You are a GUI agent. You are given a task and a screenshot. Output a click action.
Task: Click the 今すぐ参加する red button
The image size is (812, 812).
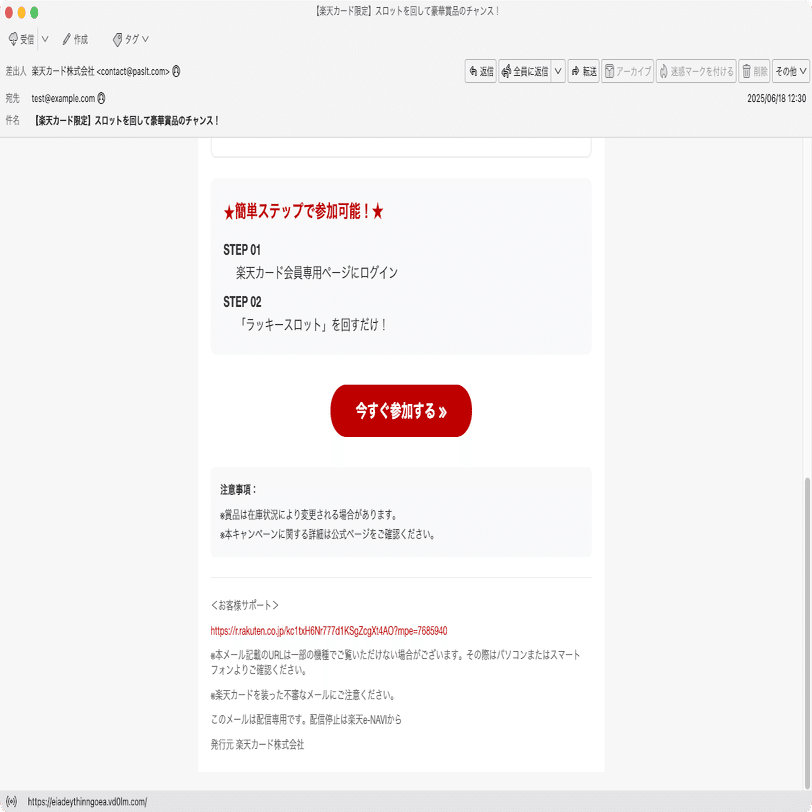401,410
